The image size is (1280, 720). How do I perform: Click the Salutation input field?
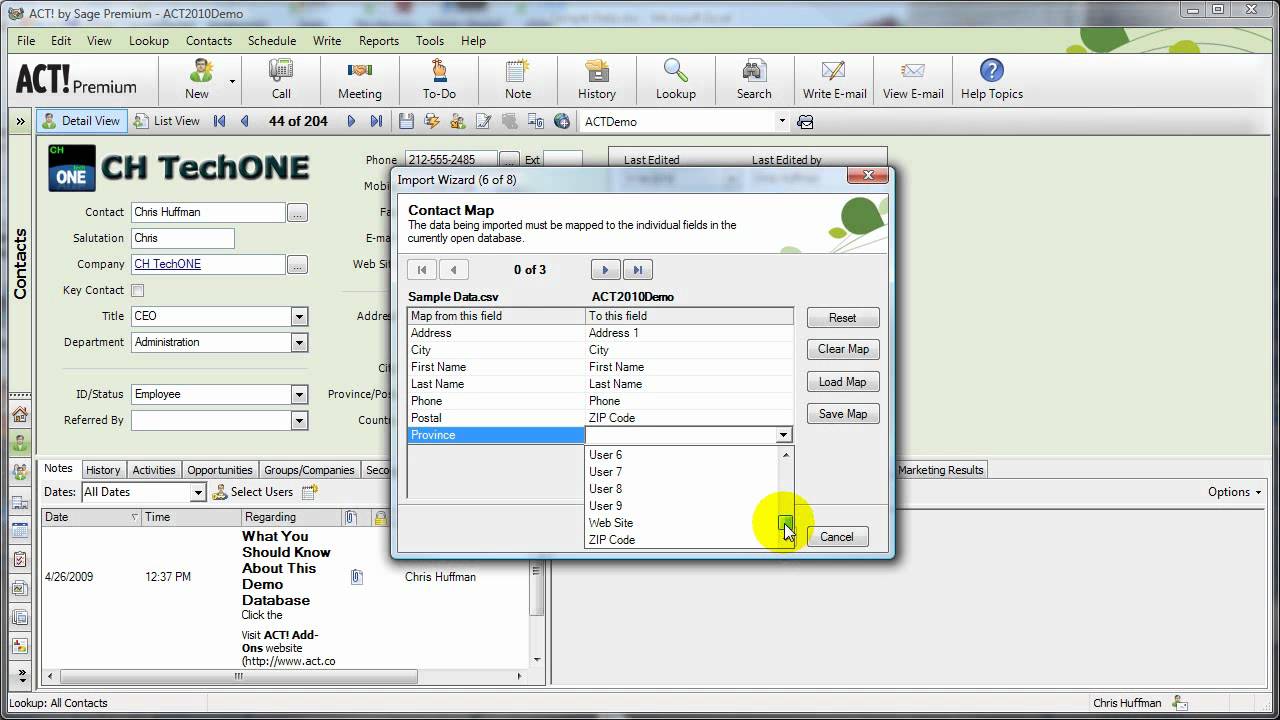pos(183,238)
